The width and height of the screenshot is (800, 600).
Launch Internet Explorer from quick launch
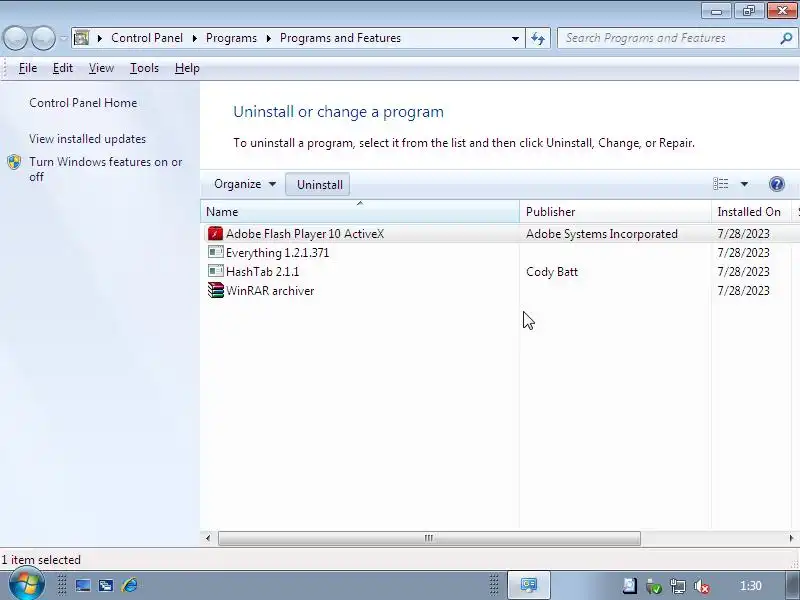(x=129, y=585)
